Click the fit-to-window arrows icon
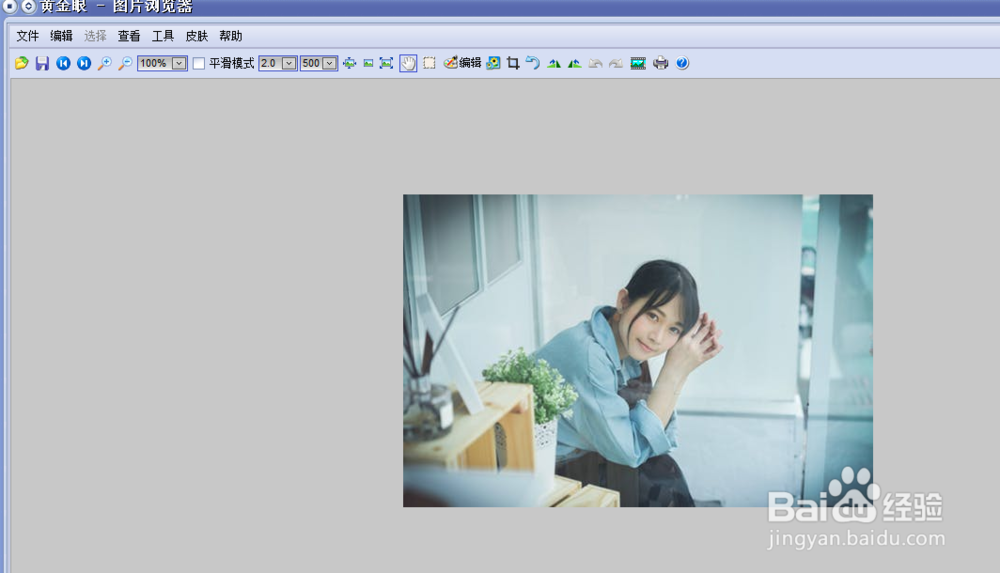Screen dimensions: 1000x573 pyautogui.click(x=349, y=63)
